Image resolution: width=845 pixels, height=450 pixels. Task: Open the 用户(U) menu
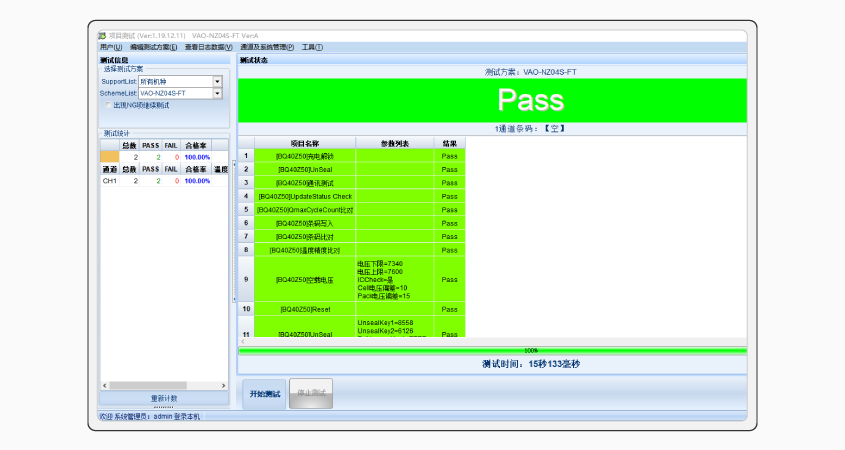(x=111, y=47)
